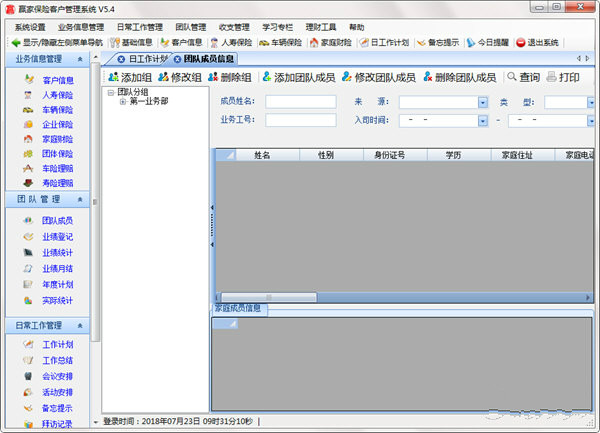Open 业绩统计 in team sidebar
The height and width of the screenshot is (433, 600).
coord(57,253)
